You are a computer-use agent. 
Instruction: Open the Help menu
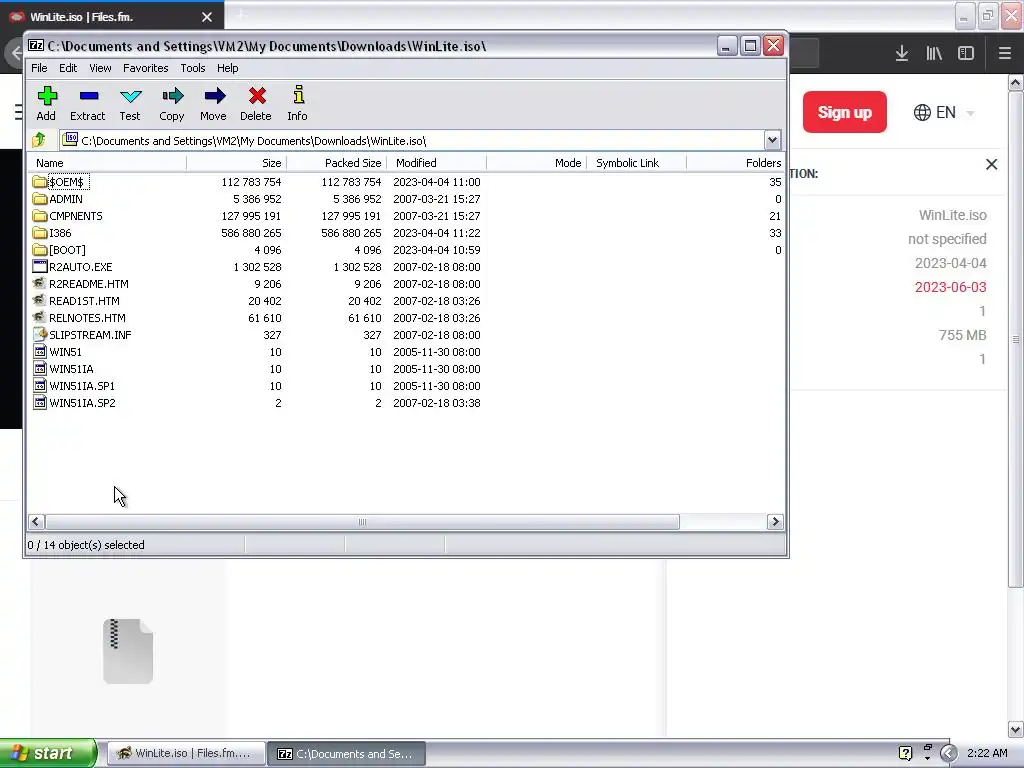pos(227,68)
